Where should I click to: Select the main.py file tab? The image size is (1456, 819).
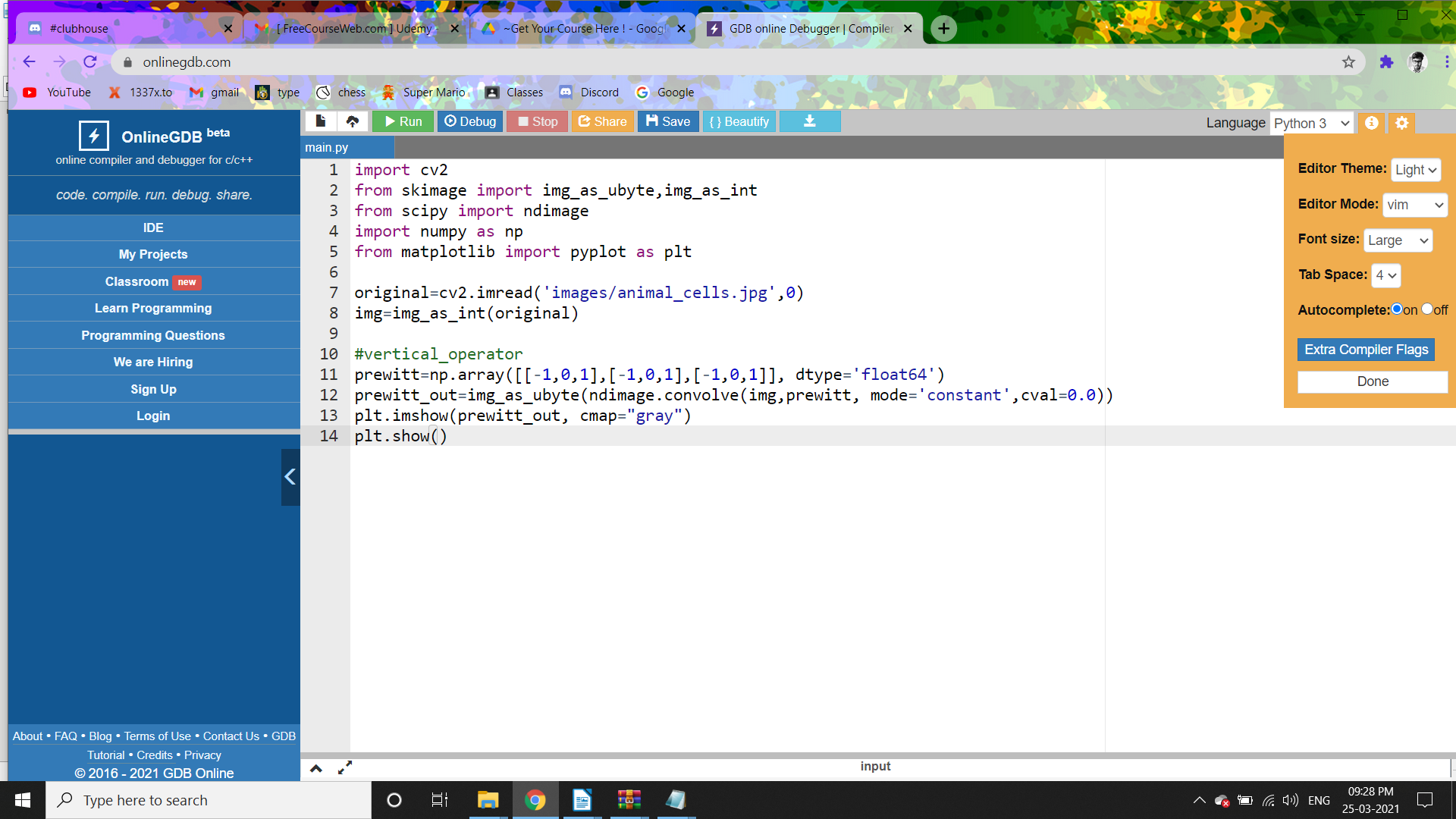tap(327, 148)
